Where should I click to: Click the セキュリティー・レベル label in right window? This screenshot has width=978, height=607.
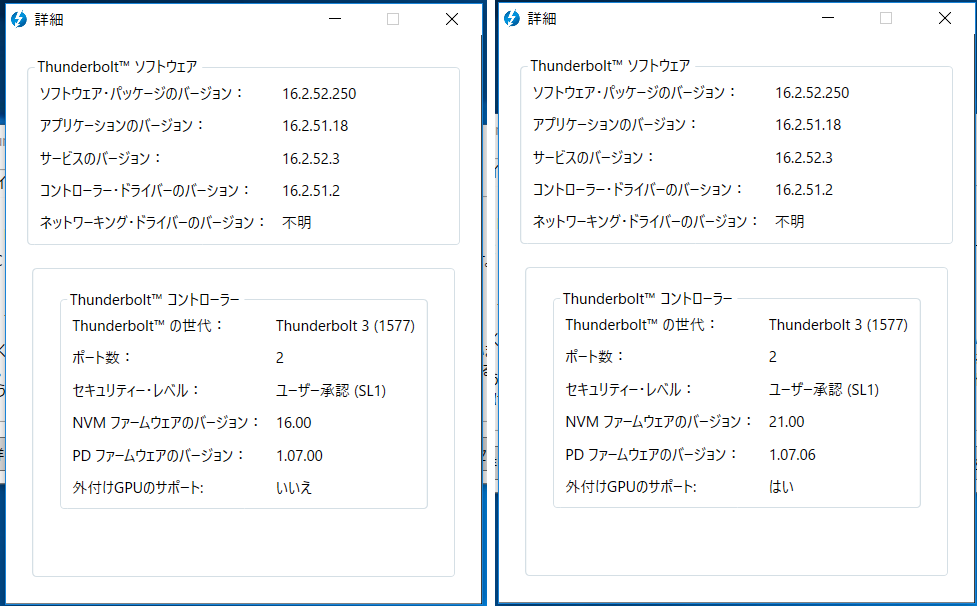pos(629,389)
